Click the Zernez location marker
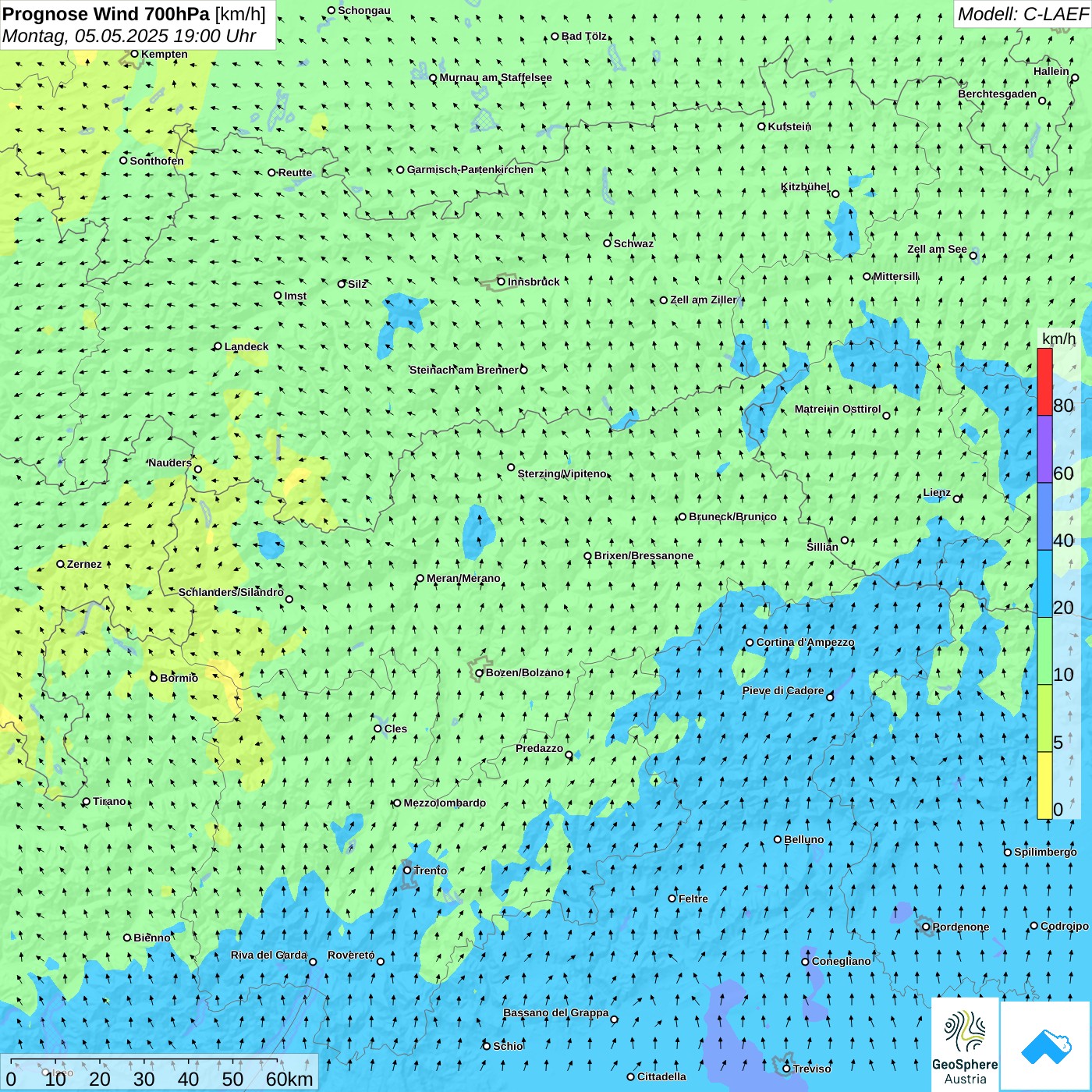Viewport: 1092px width, 1092px height. [x=60, y=564]
